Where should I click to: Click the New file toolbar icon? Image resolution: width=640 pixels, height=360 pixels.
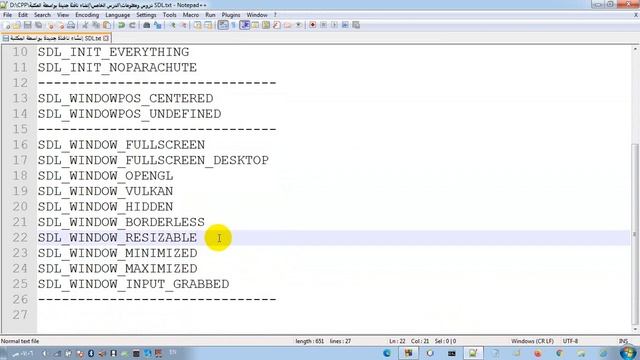click(x=7, y=25)
